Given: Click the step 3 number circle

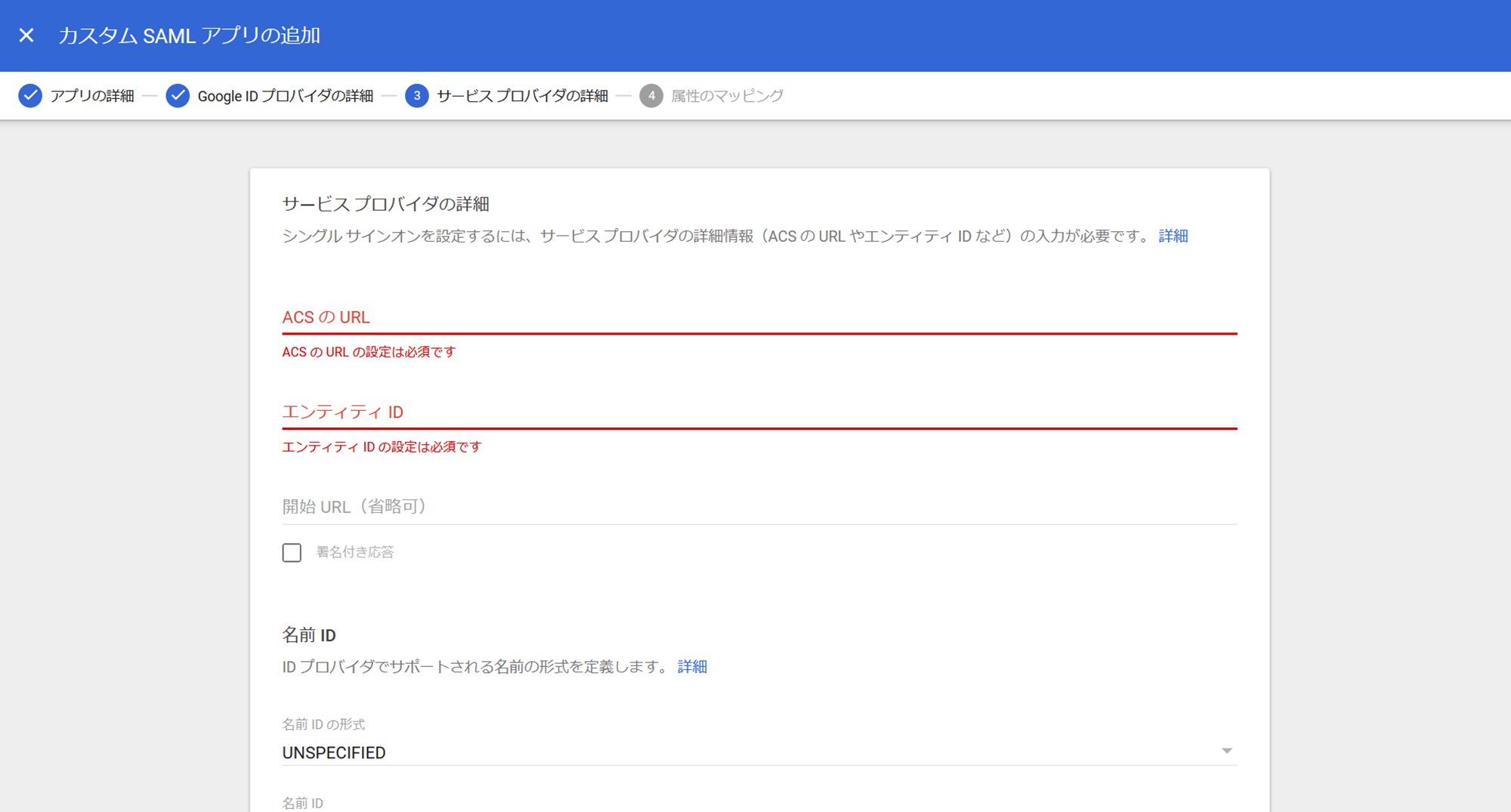Looking at the screenshot, I should click(417, 96).
